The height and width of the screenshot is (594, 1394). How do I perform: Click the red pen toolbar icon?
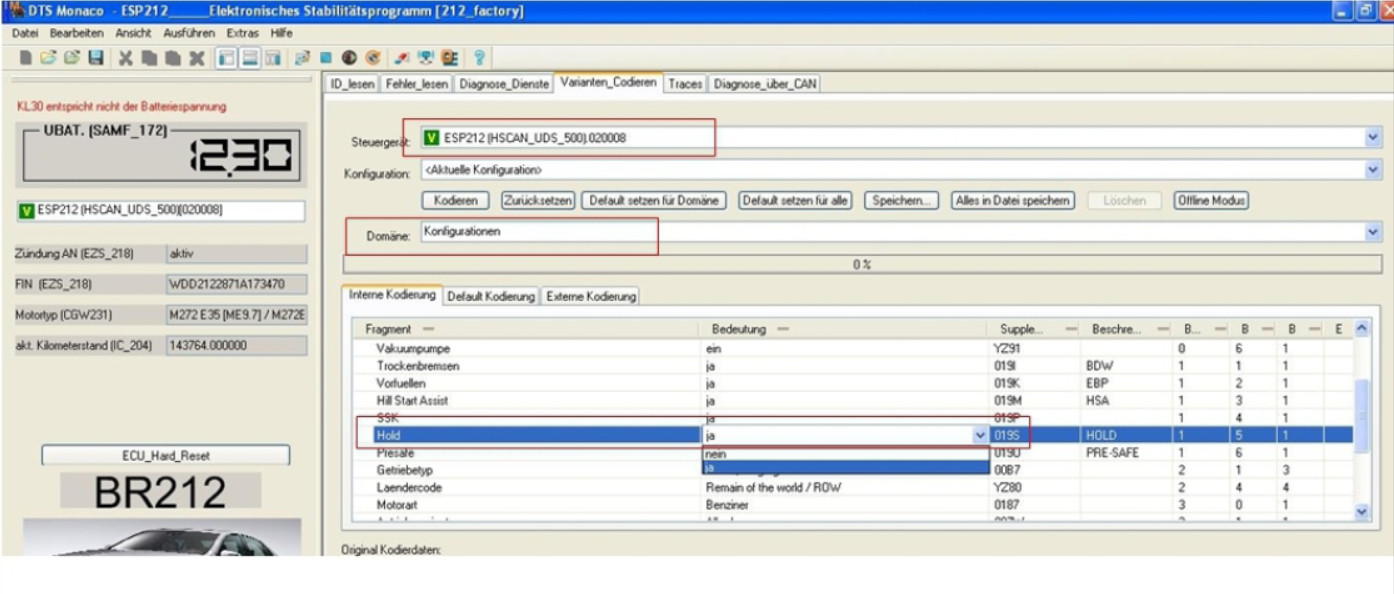click(x=402, y=57)
